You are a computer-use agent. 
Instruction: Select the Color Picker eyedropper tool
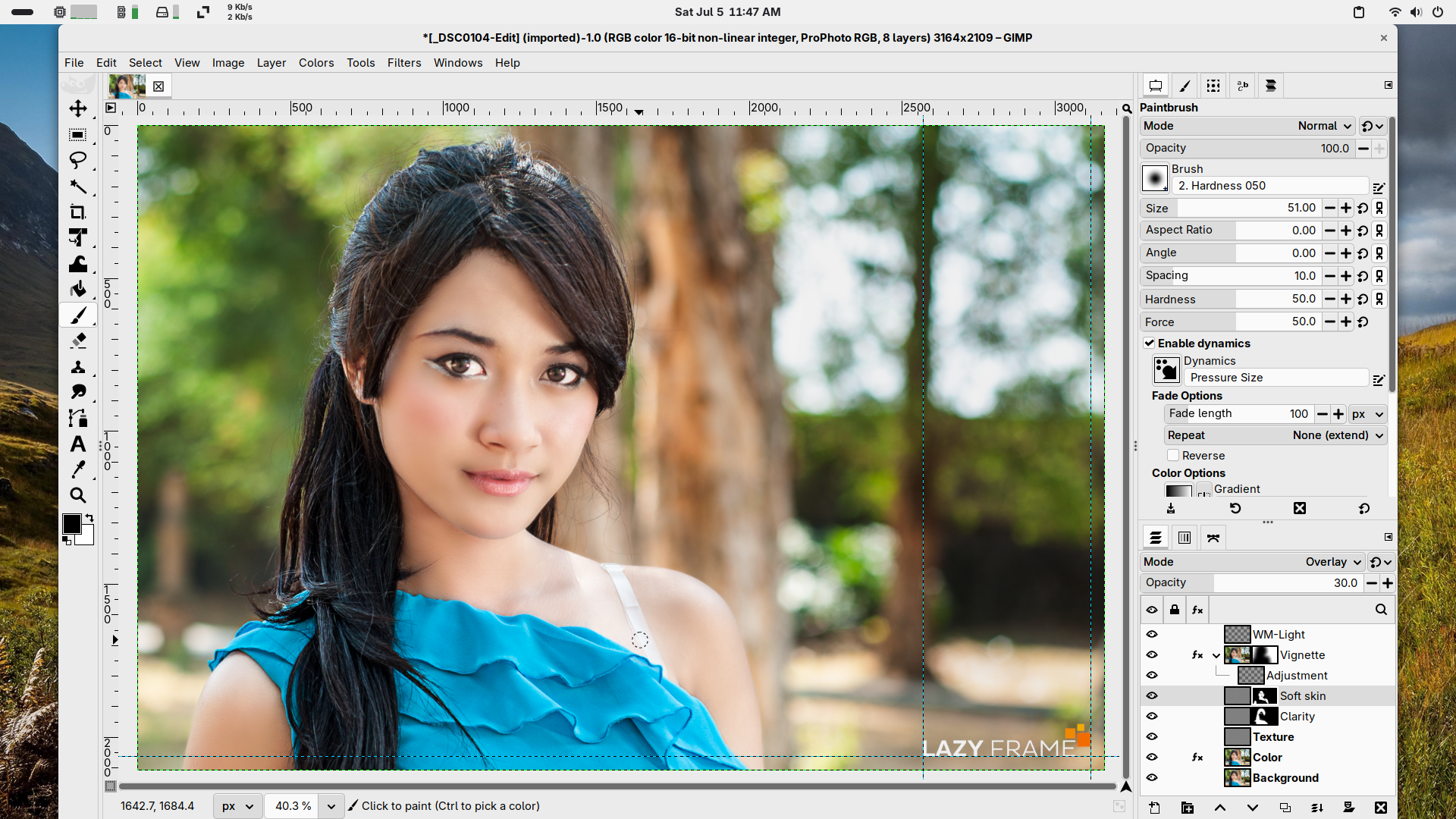pos(78,469)
